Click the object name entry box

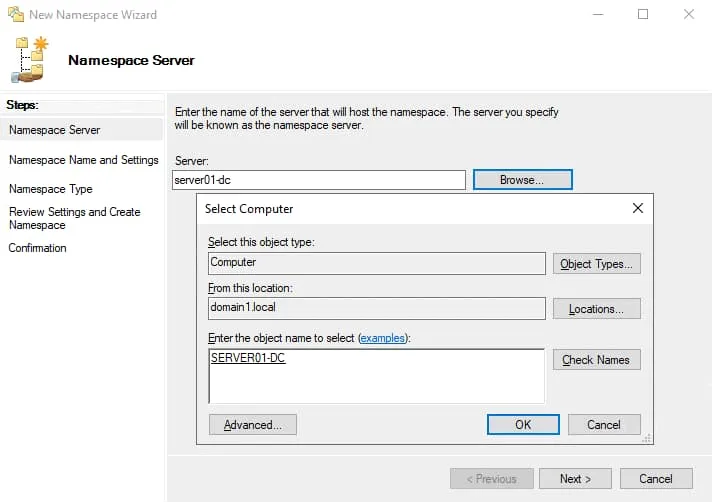pos(376,375)
